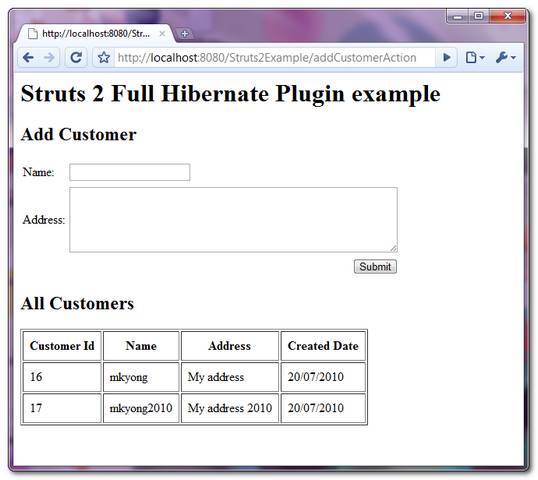
Task: Select customer id cell 16
Action: [62, 377]
